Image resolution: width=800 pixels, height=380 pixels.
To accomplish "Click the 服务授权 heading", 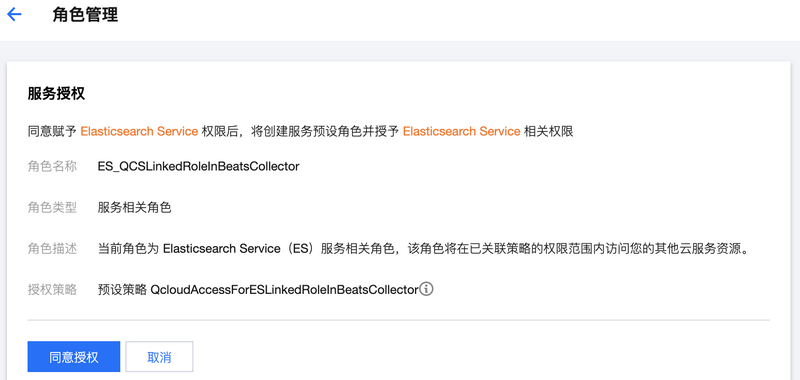I will pos(56,94).
